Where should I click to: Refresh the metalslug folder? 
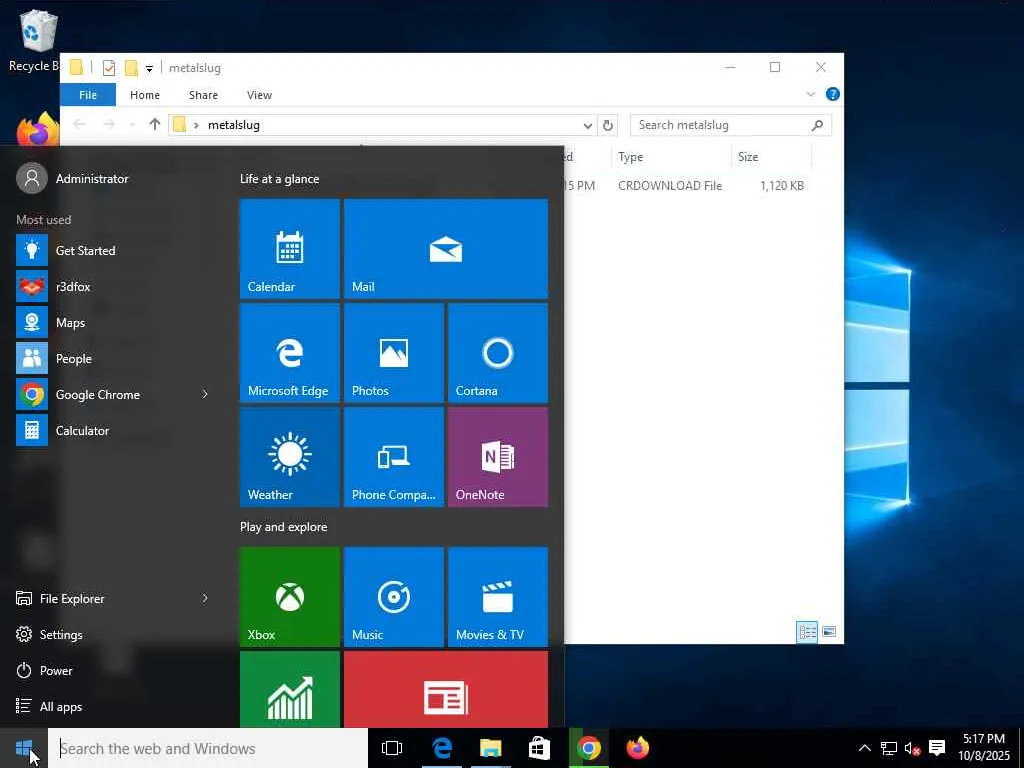click(607, 125)
